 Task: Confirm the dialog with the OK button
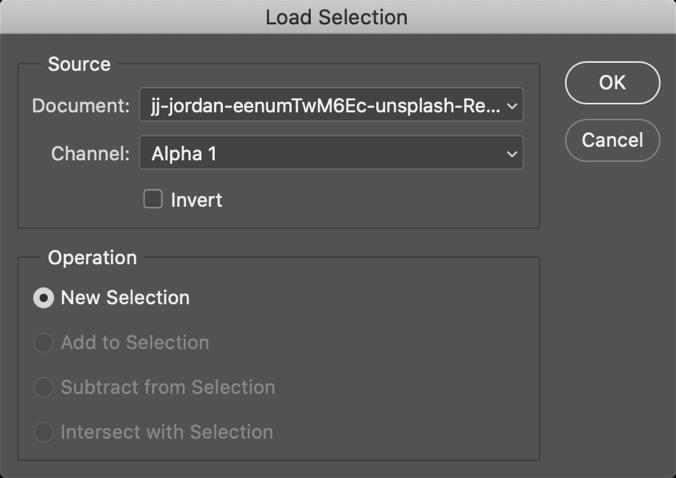coord(612,83)
